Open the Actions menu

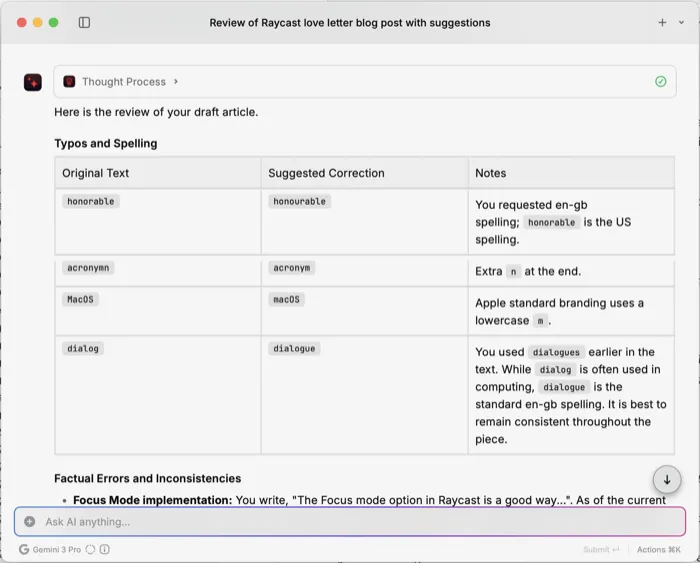658,549
